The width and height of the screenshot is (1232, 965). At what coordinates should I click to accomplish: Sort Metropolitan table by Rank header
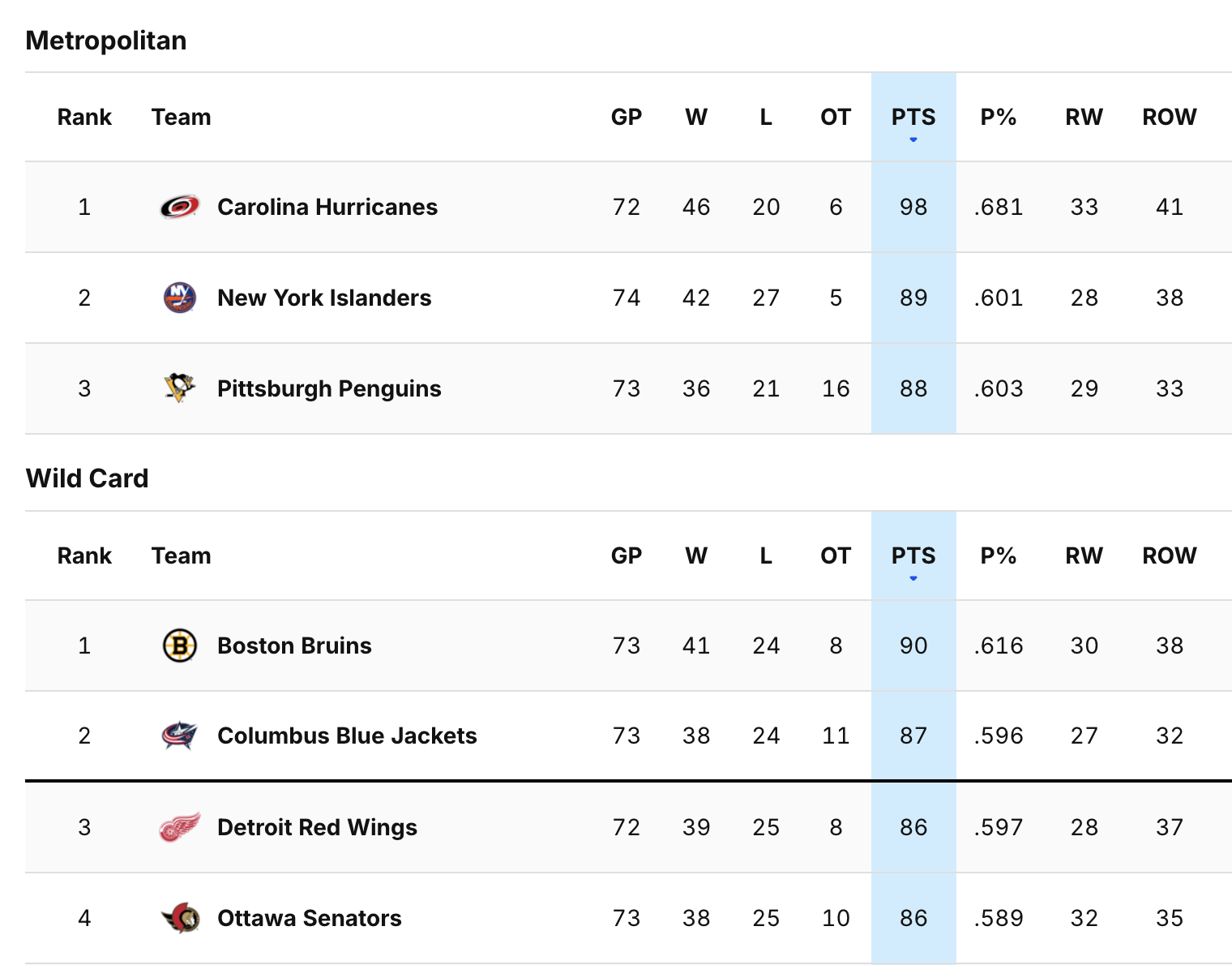[x=84, y=118]
